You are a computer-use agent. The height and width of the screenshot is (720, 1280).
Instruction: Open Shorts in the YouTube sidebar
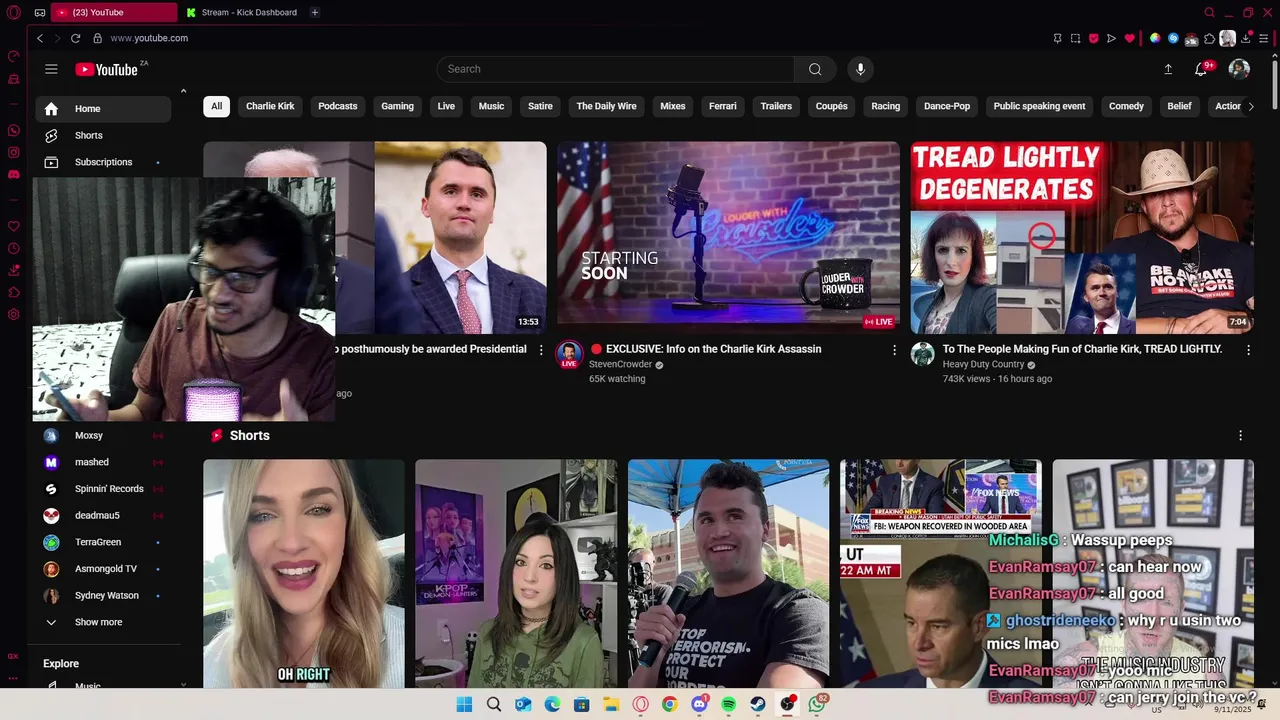[x=103, y=136]
